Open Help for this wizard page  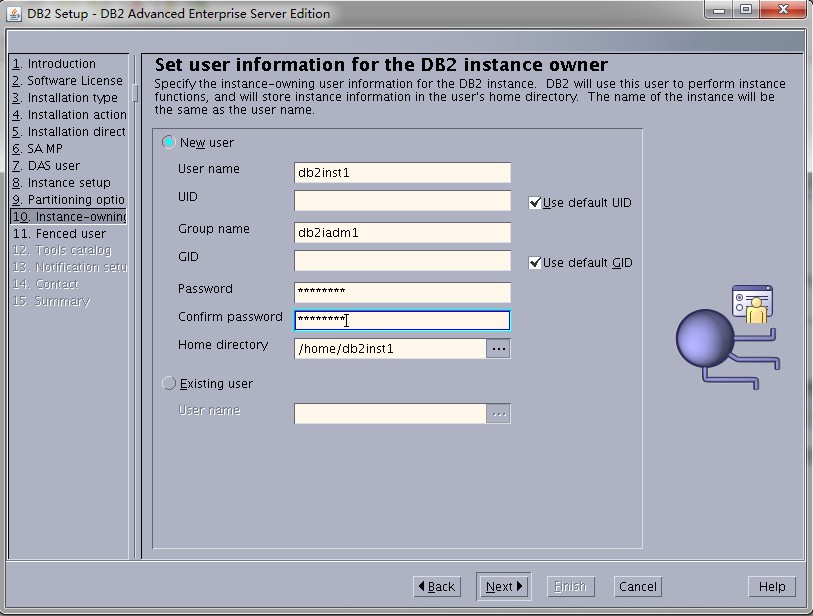[x=772, y=586]
